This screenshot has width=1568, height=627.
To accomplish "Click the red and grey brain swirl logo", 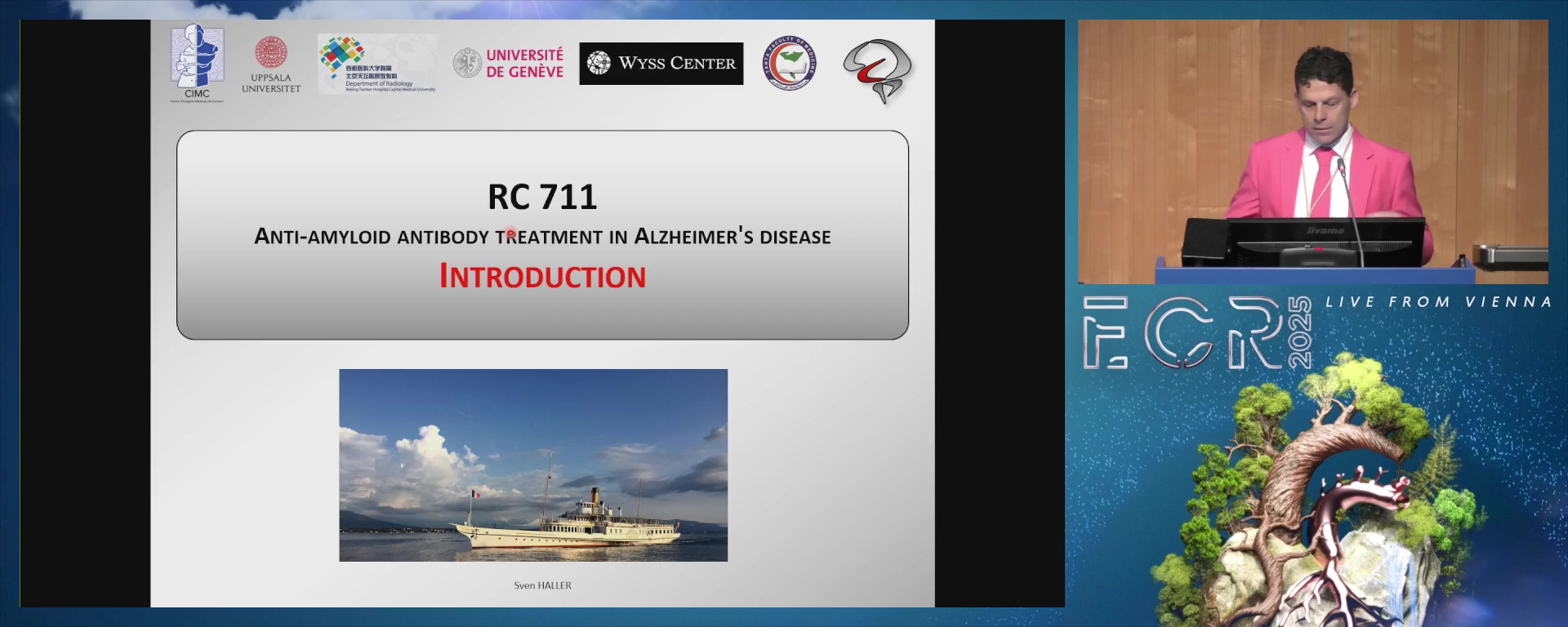I will point(878,70).
